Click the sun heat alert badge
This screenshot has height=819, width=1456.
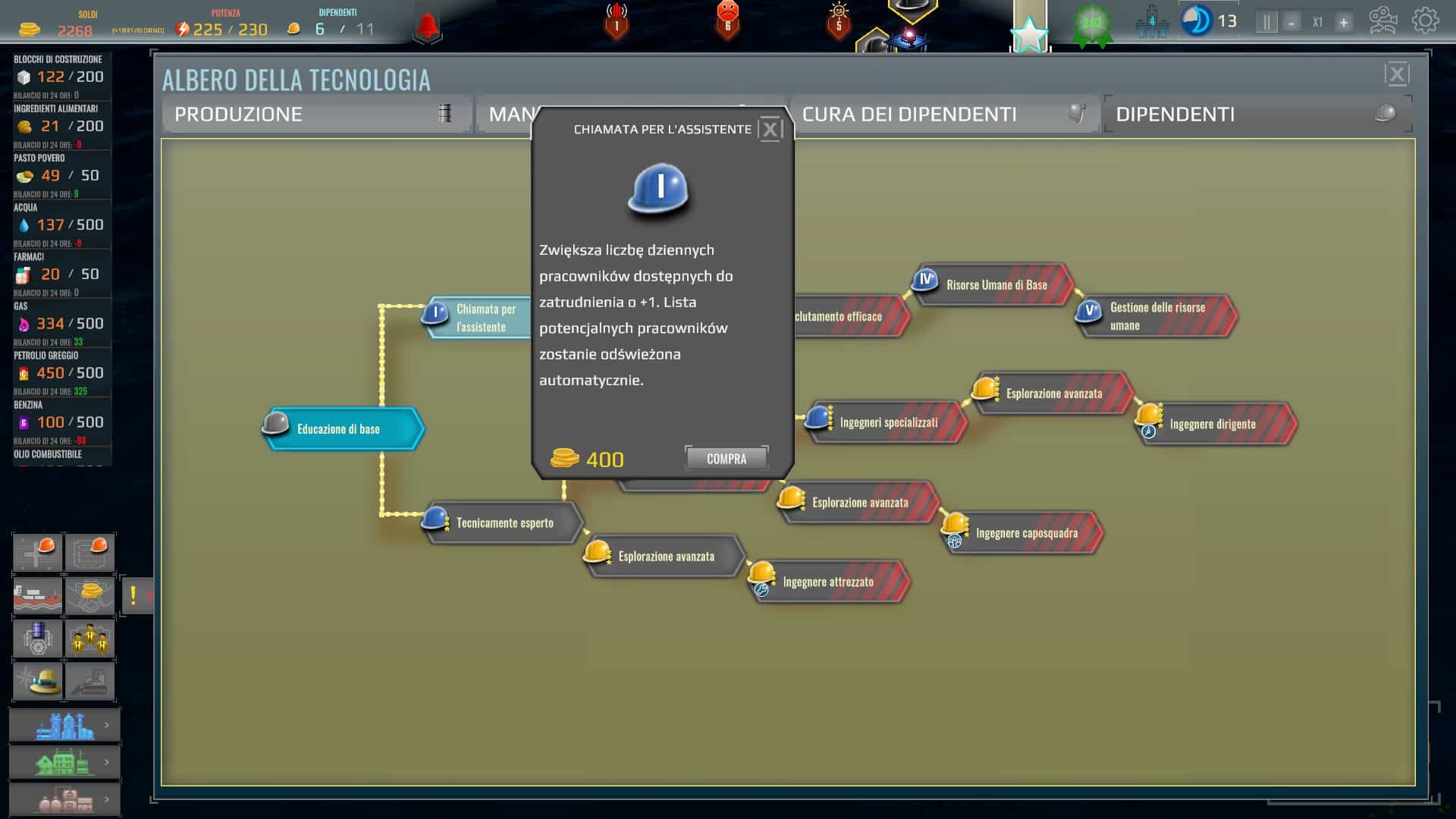(x=839, y=20)
